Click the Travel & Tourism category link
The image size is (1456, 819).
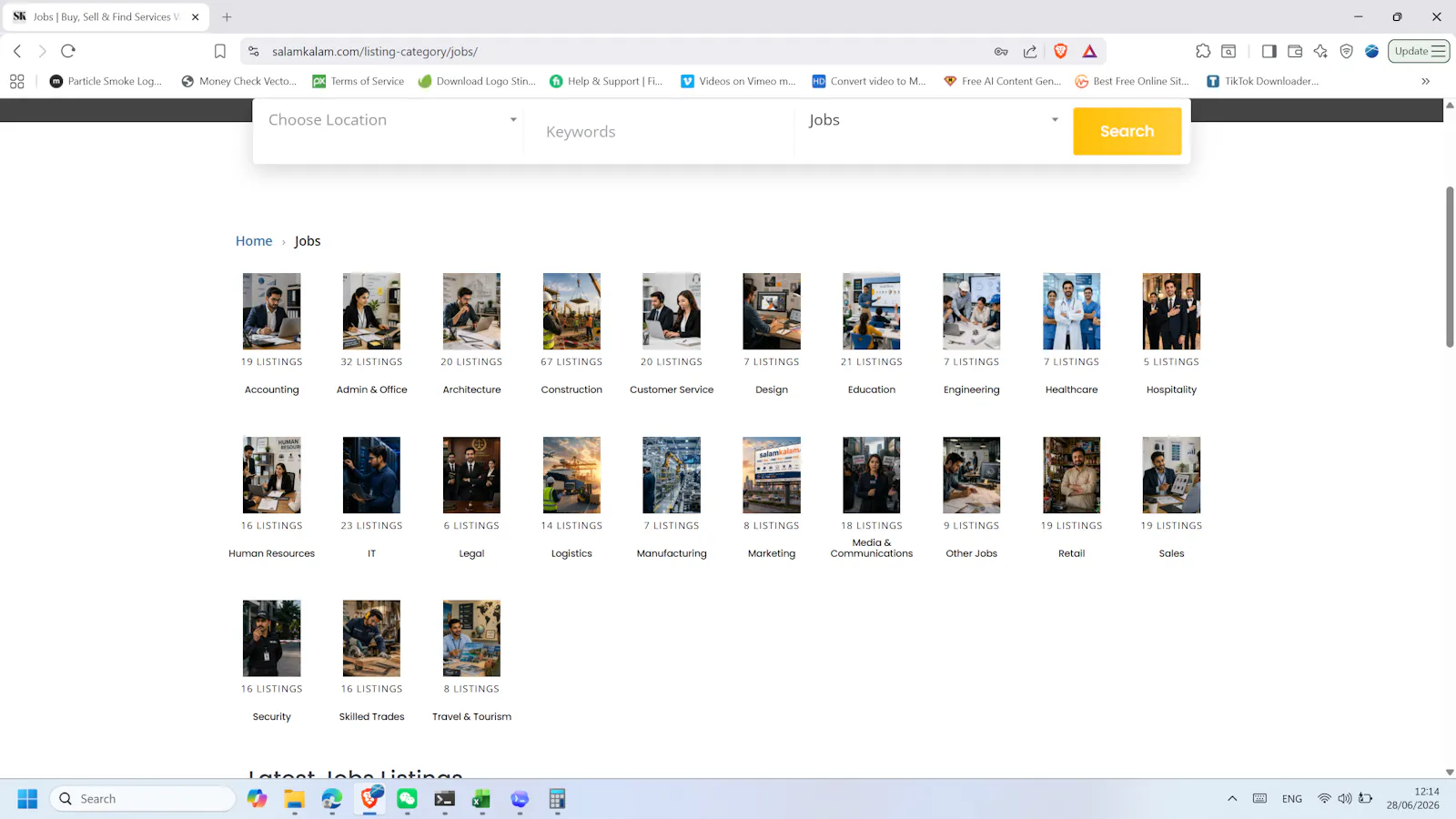tap(471, 717)
